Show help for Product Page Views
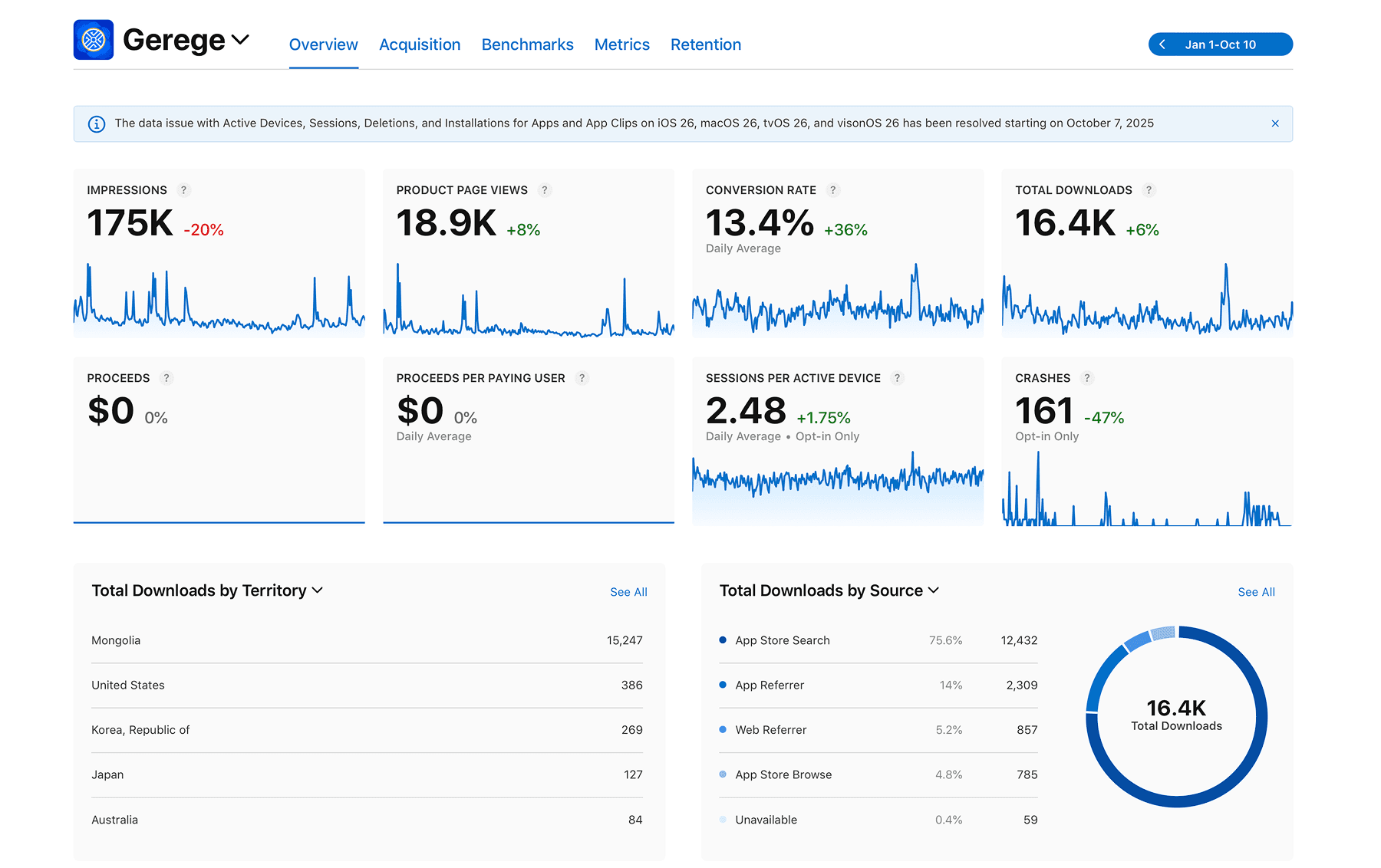Screen dimensions: 1381x868 point(545,190)
